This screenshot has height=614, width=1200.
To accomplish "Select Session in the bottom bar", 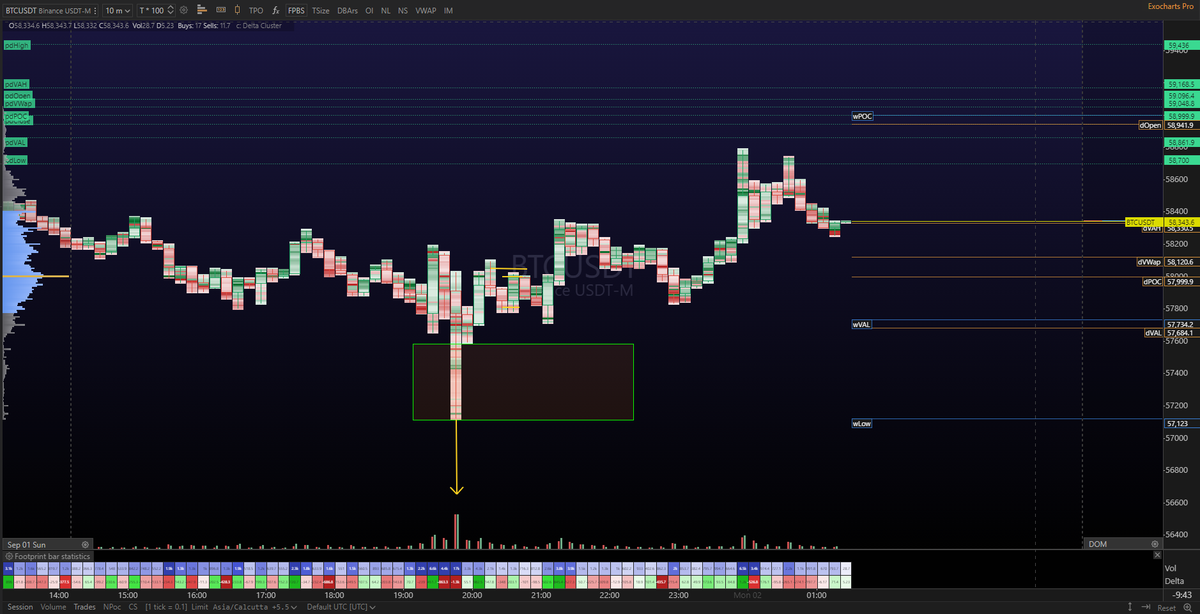I will (20, 607).
